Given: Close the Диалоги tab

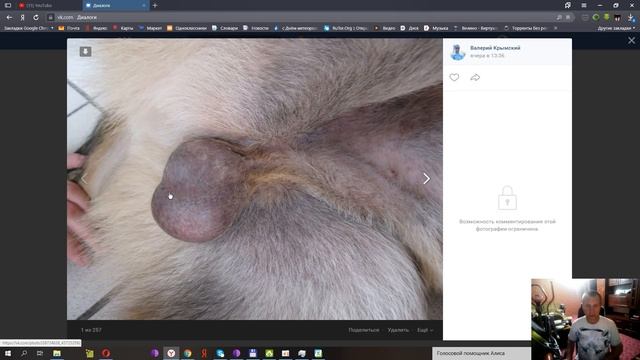Looking at the screenshot, I should (x=144, y=6).
